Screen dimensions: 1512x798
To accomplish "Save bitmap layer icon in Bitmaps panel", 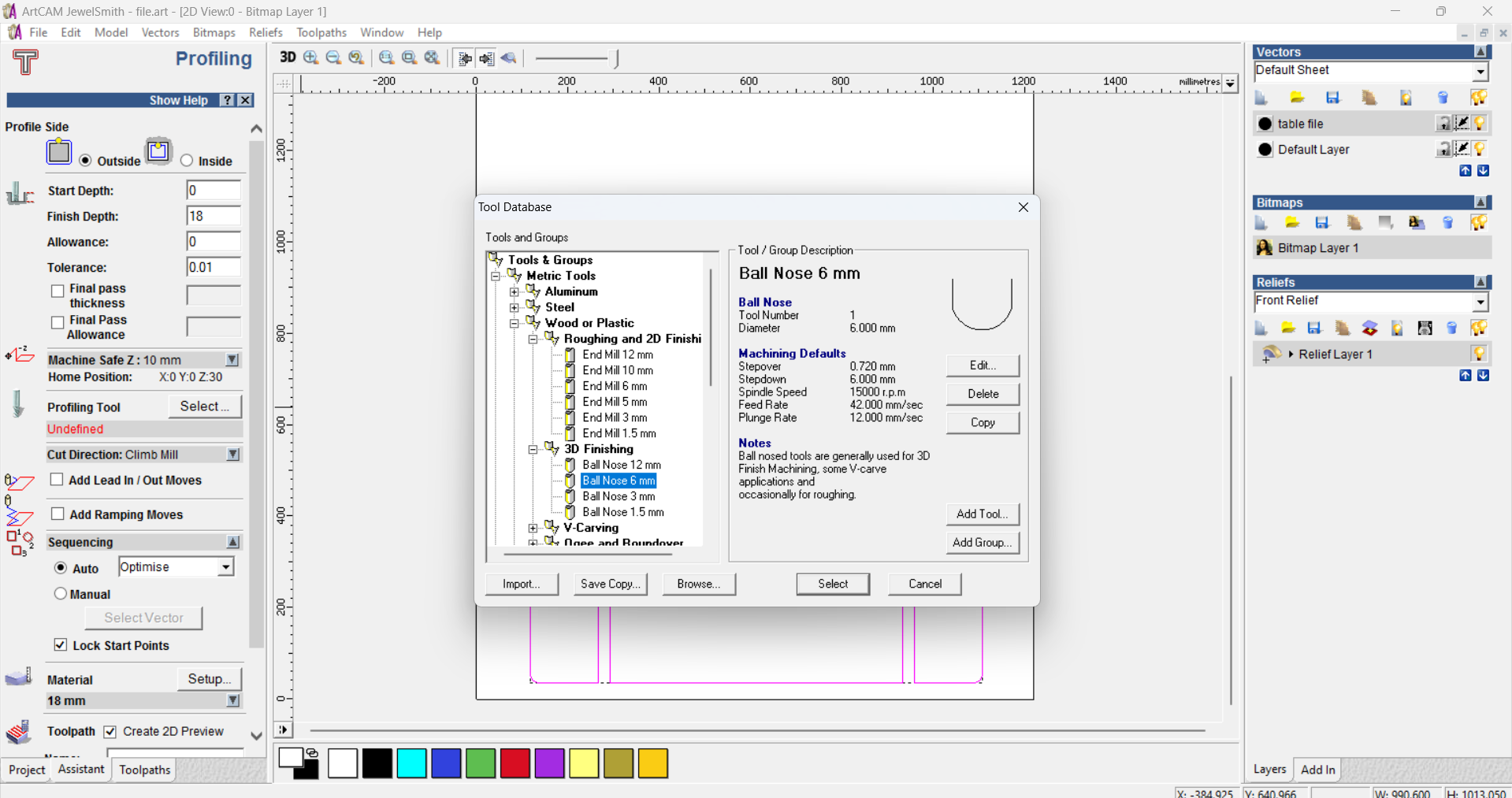I will point(1322,223).
